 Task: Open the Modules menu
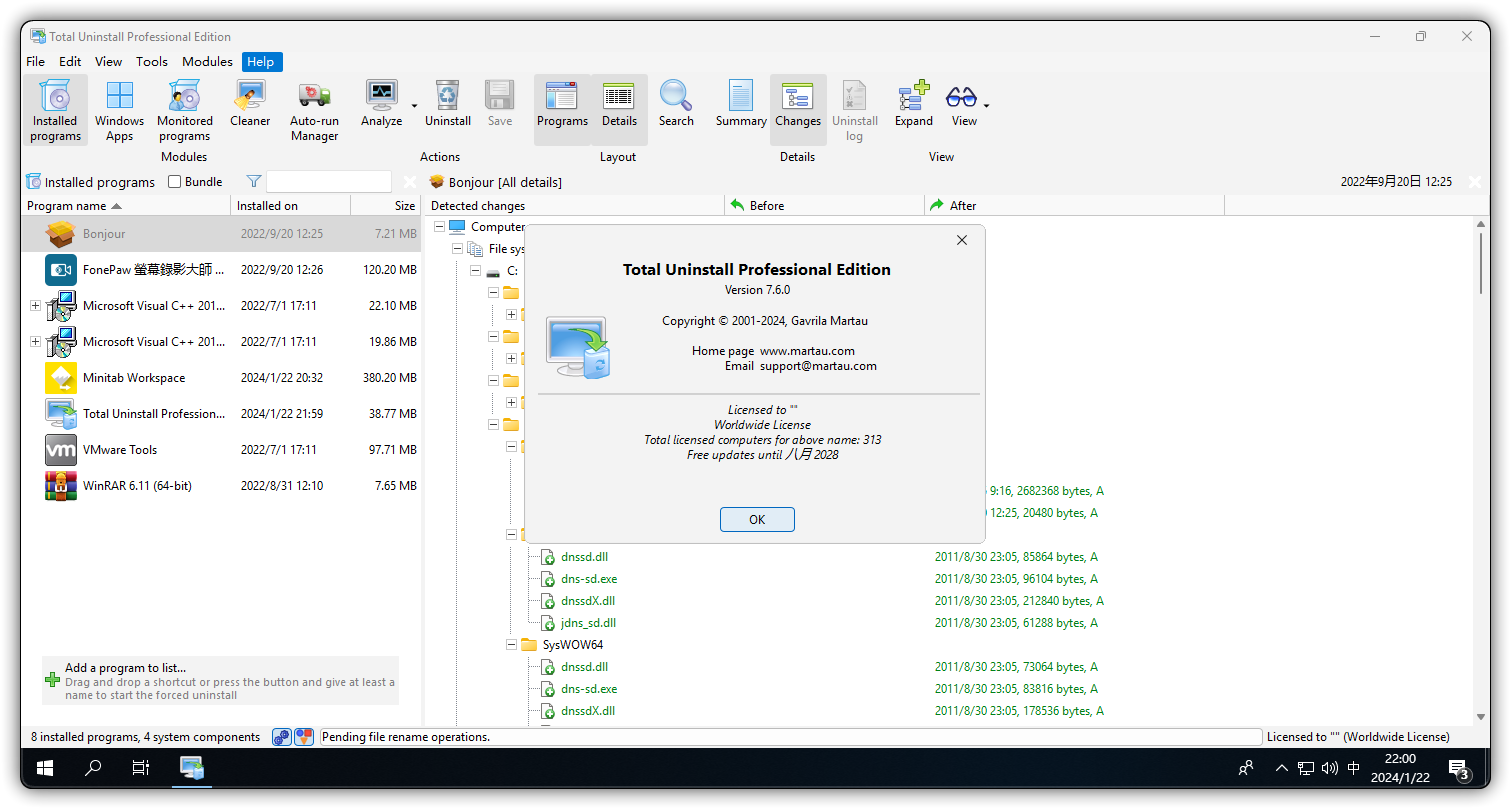pyautogui.click(x=207, y=61)
